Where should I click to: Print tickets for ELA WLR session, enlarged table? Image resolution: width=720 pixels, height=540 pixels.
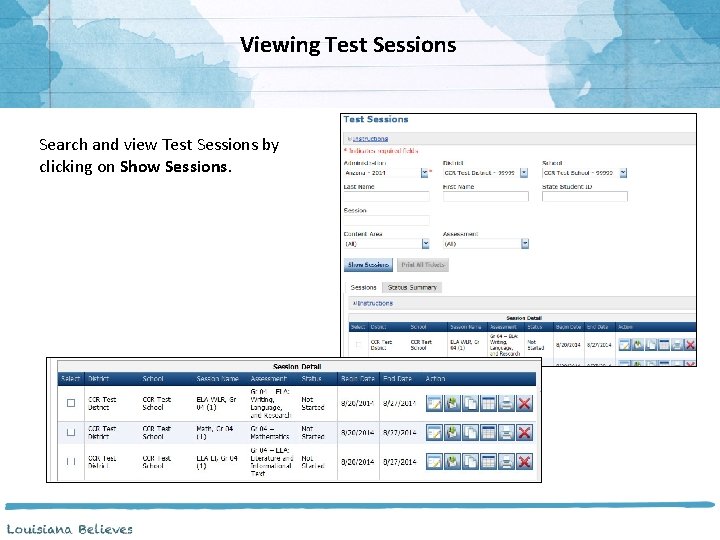click(506, 403)
